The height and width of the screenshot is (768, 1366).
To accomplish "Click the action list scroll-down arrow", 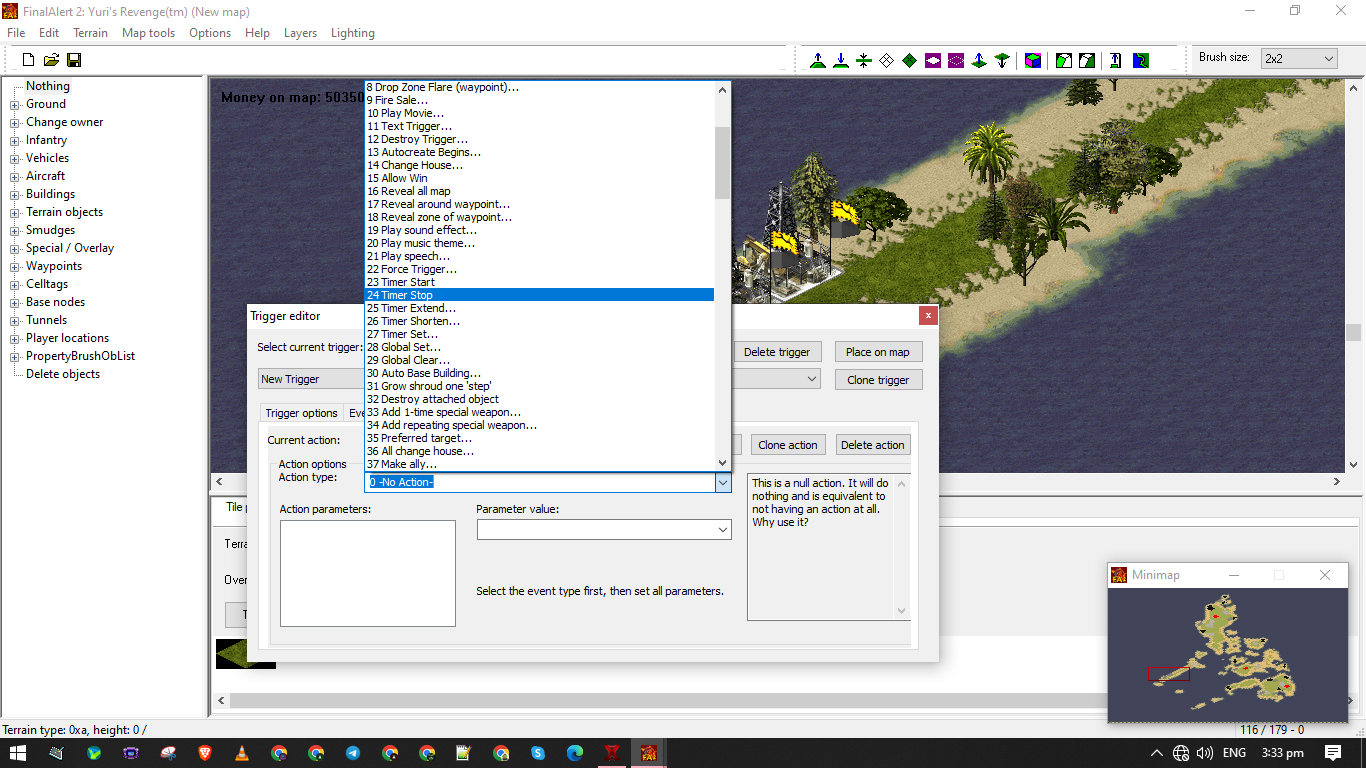I will [x=723, y=462].
